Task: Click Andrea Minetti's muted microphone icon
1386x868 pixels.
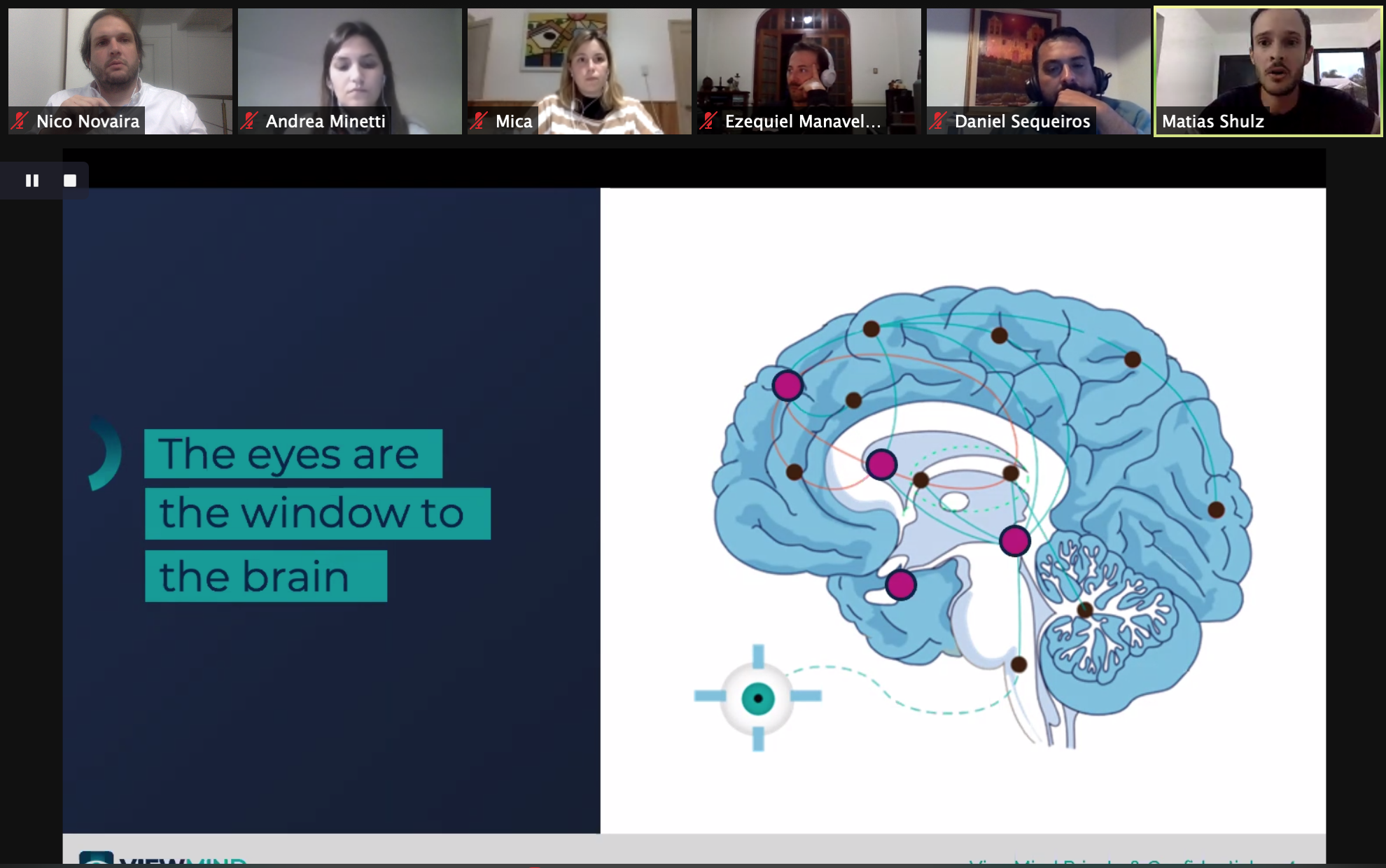Action: pyautogui.click(x=249, y=121)
